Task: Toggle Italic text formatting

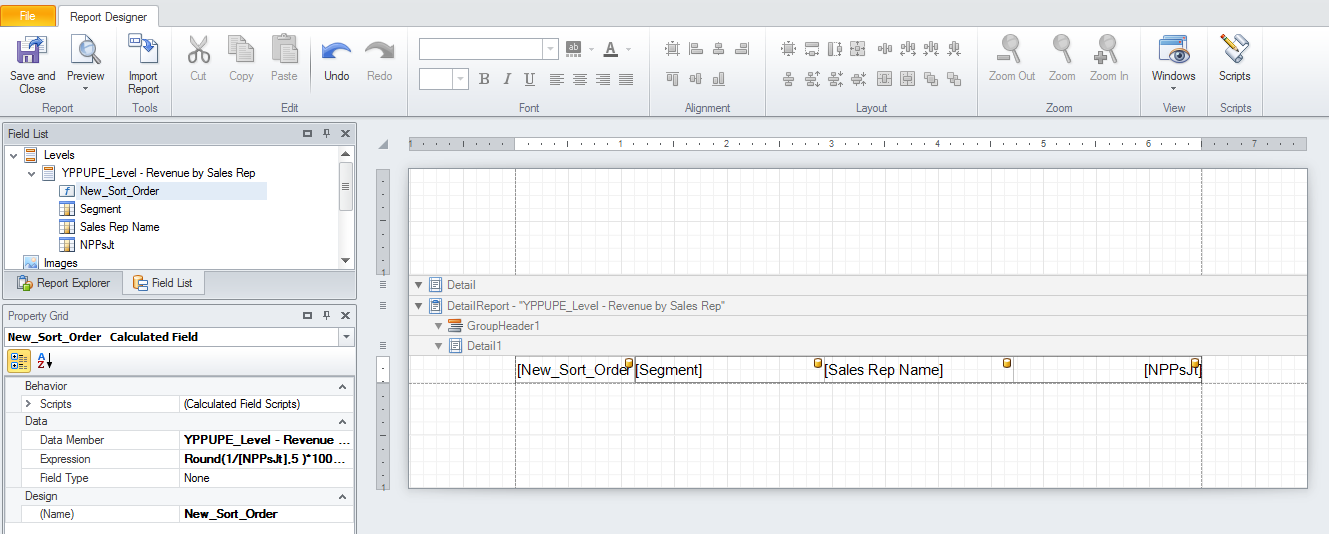Action: click(x=507, y=79)
